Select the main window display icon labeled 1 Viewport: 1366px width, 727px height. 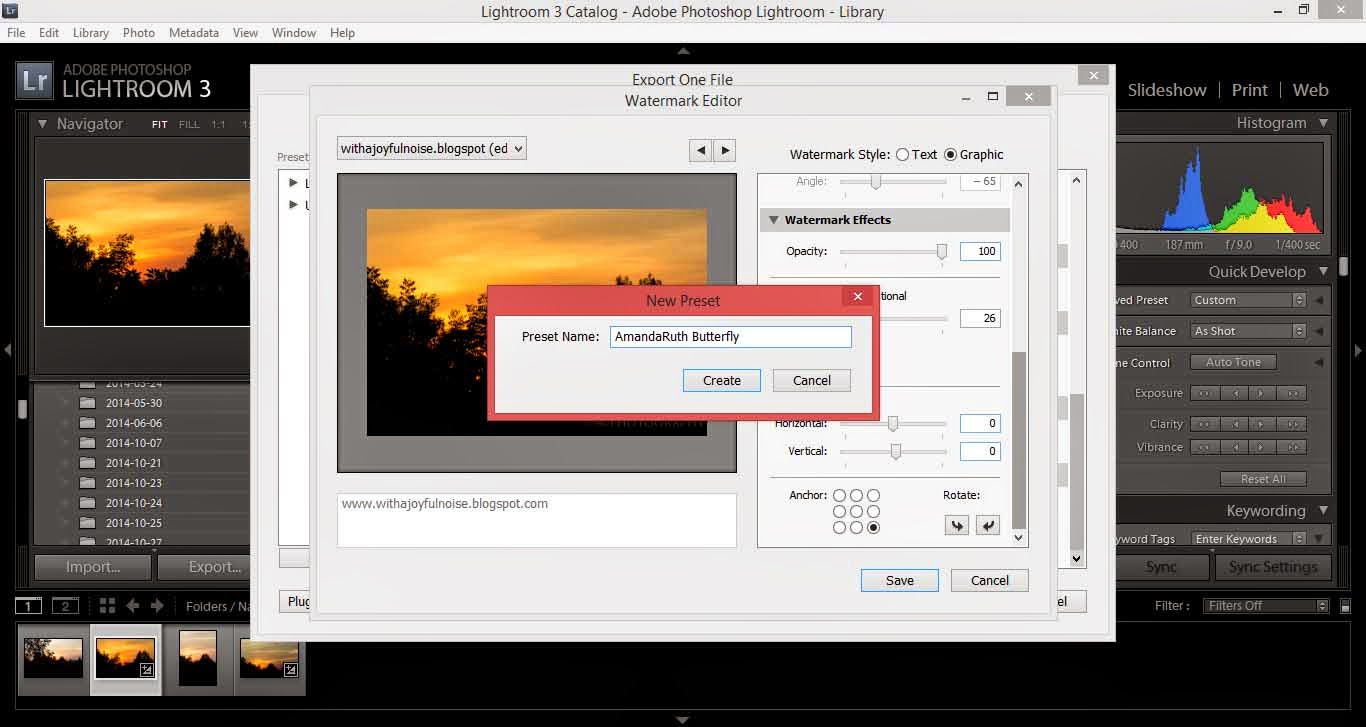29,606
